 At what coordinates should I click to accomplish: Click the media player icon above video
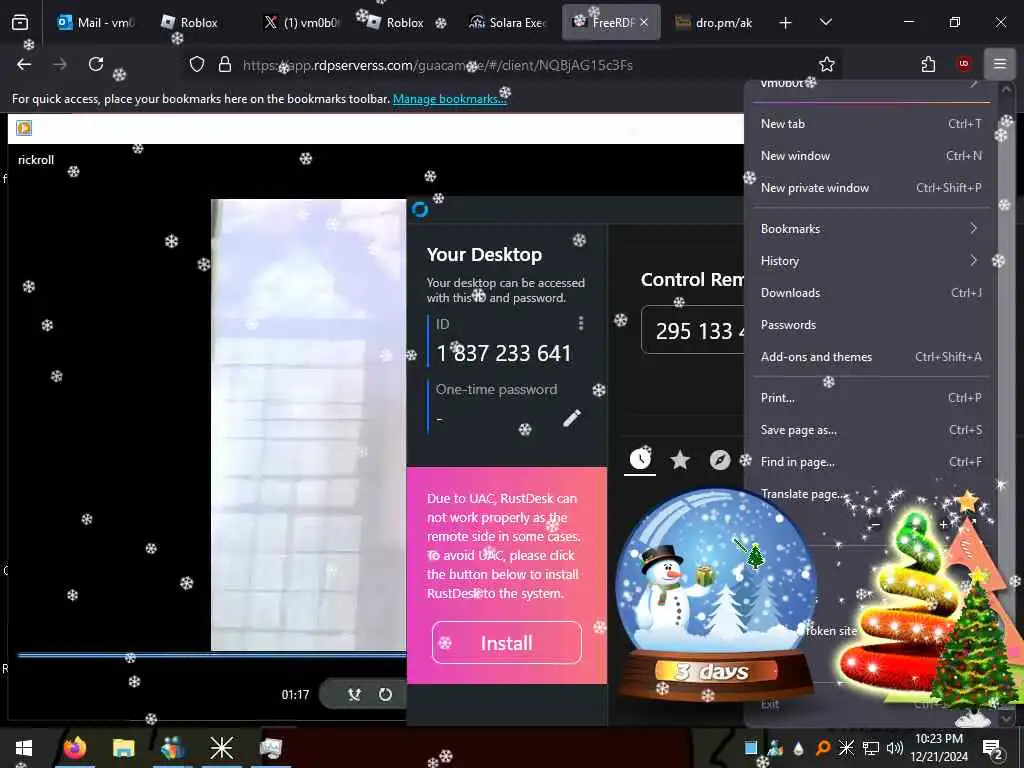tap(24, 127)
